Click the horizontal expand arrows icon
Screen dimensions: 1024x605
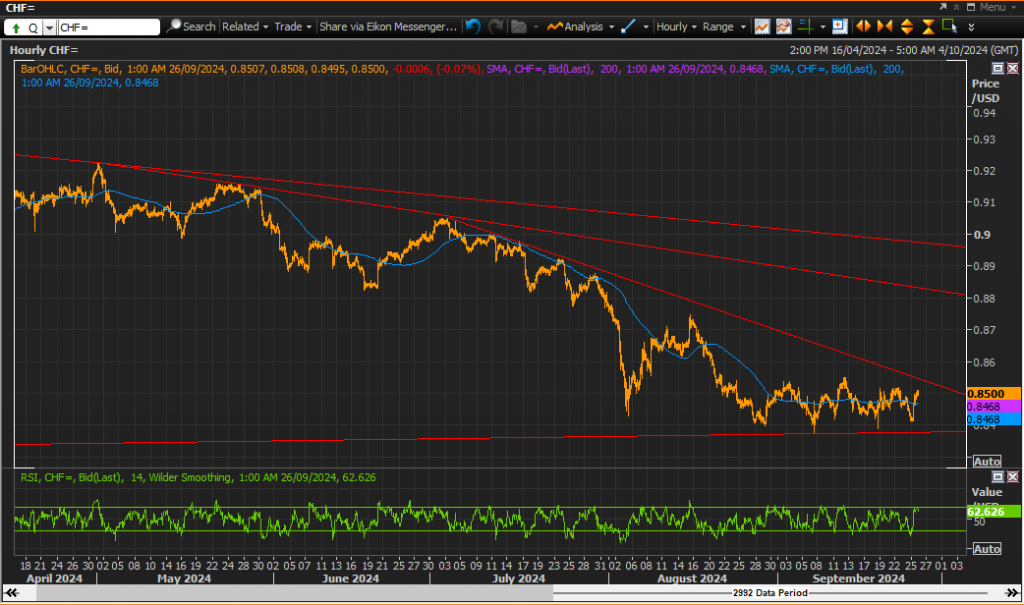point(863,27)
